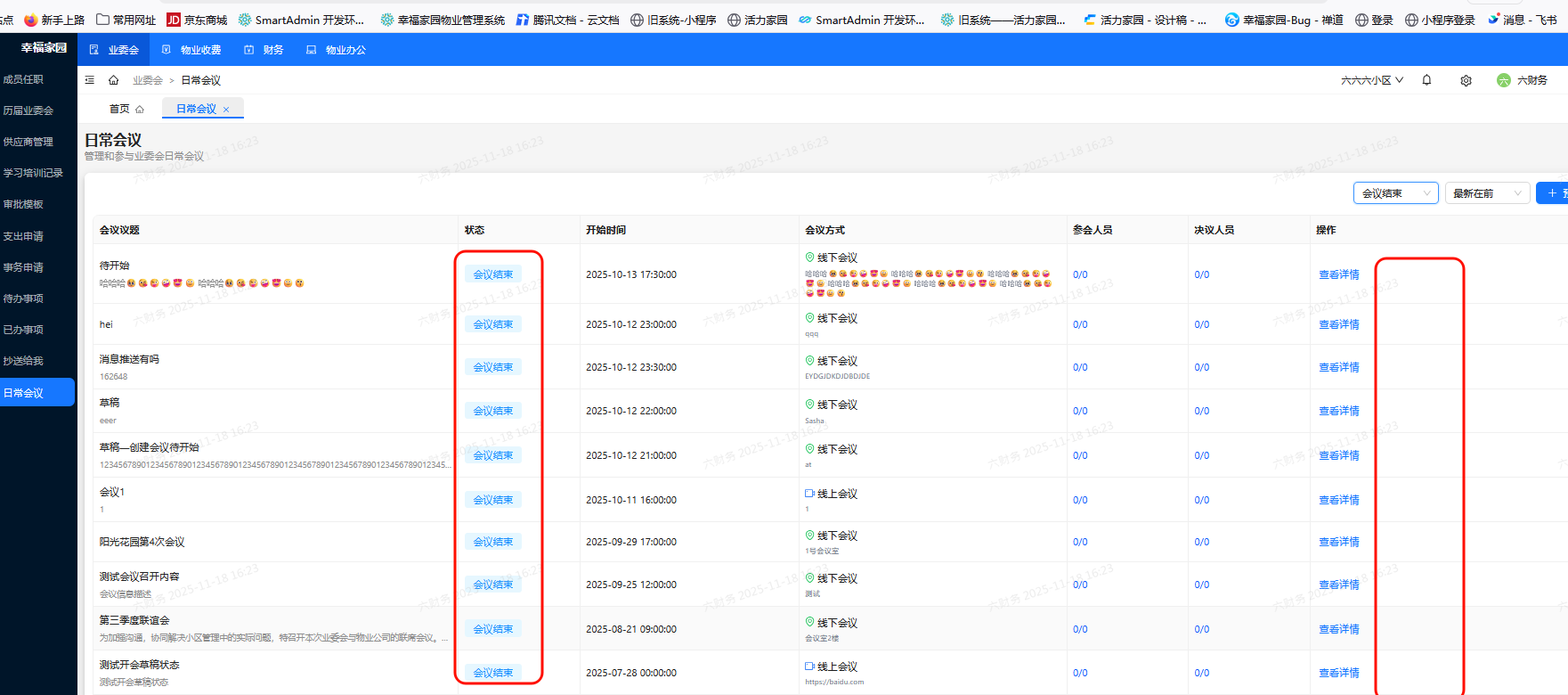Open the notification bell

[1426, 80]
